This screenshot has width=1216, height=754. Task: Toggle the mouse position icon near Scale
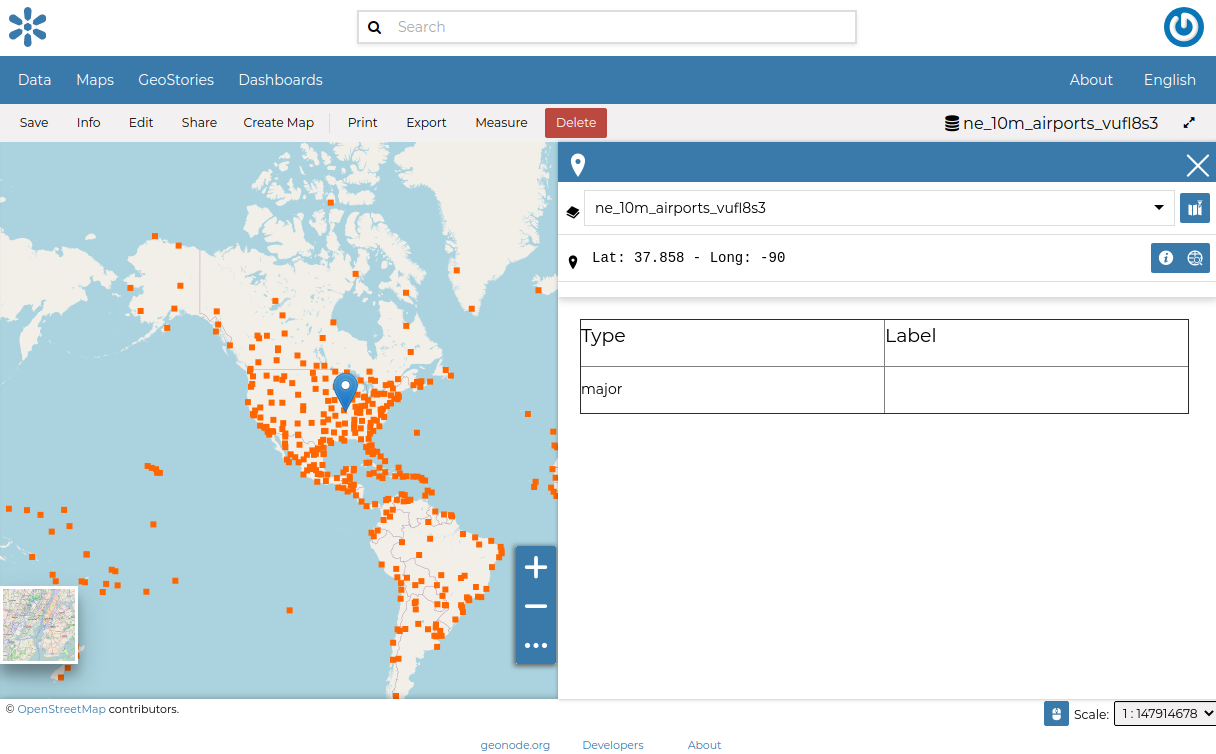(x=1056, y=713)
